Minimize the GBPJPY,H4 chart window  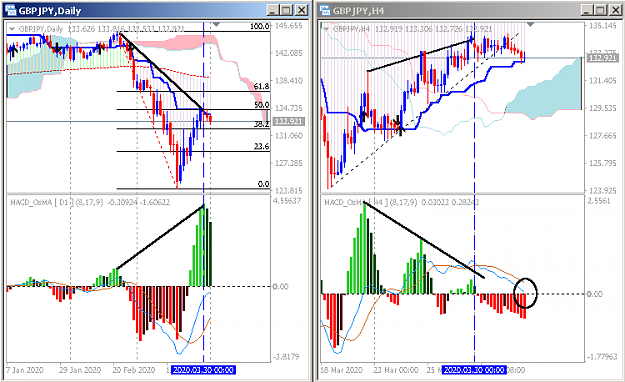[587, 10]
